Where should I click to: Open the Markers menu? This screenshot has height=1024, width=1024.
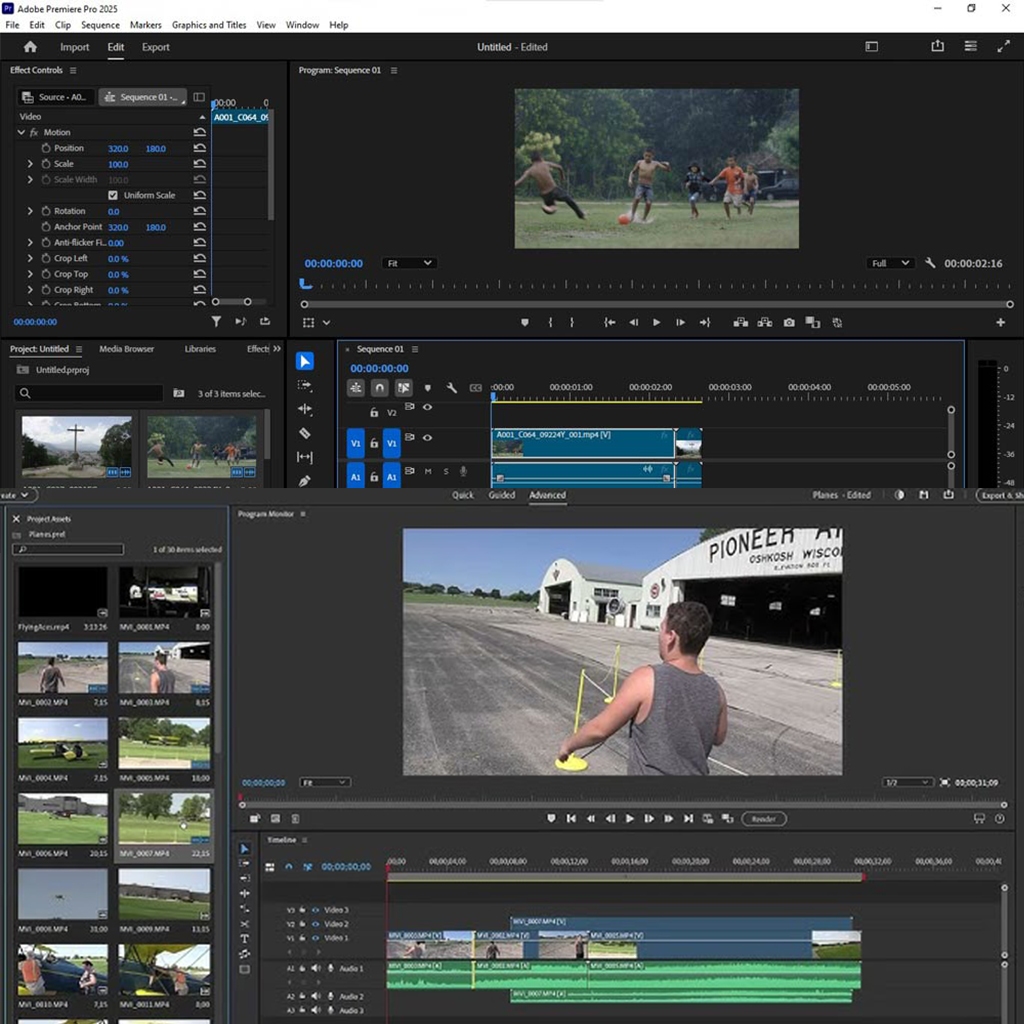pyautogui.click(x=146, y=25)
